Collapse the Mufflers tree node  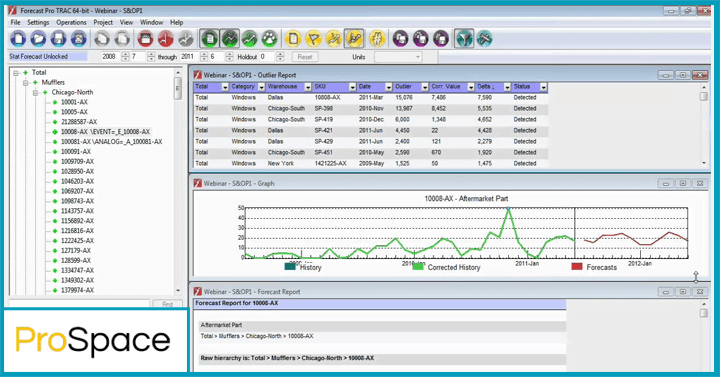[x=26, y=83]
